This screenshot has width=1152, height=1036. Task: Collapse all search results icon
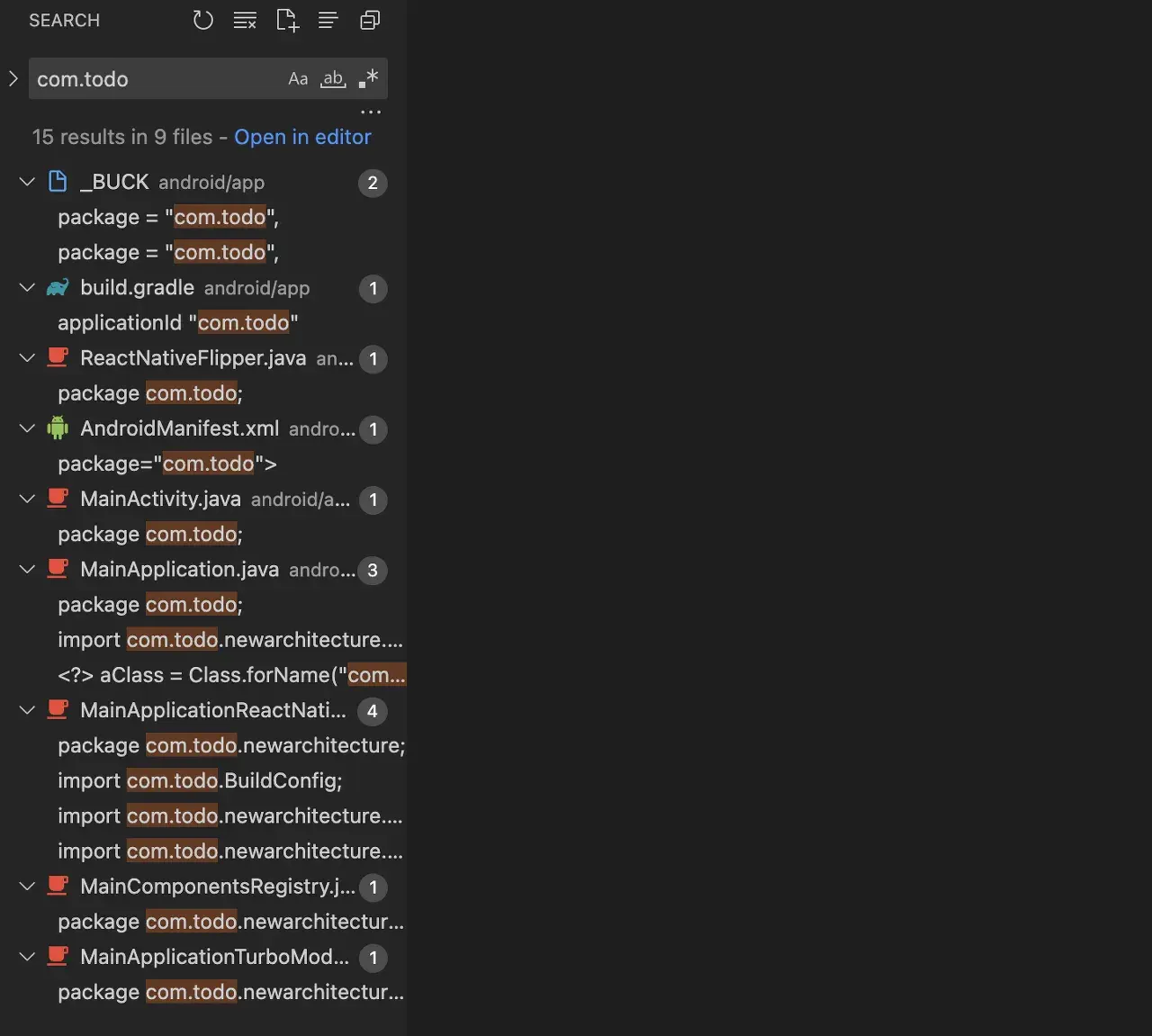370,20
